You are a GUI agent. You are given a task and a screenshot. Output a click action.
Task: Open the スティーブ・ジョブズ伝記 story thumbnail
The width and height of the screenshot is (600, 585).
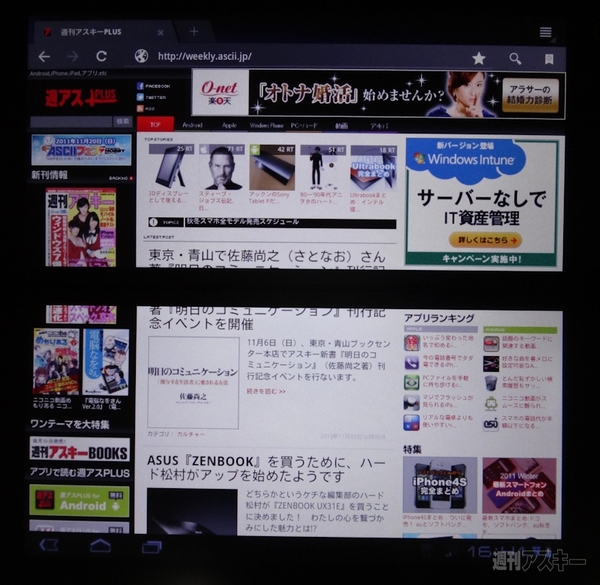click(x=222, y=167)
